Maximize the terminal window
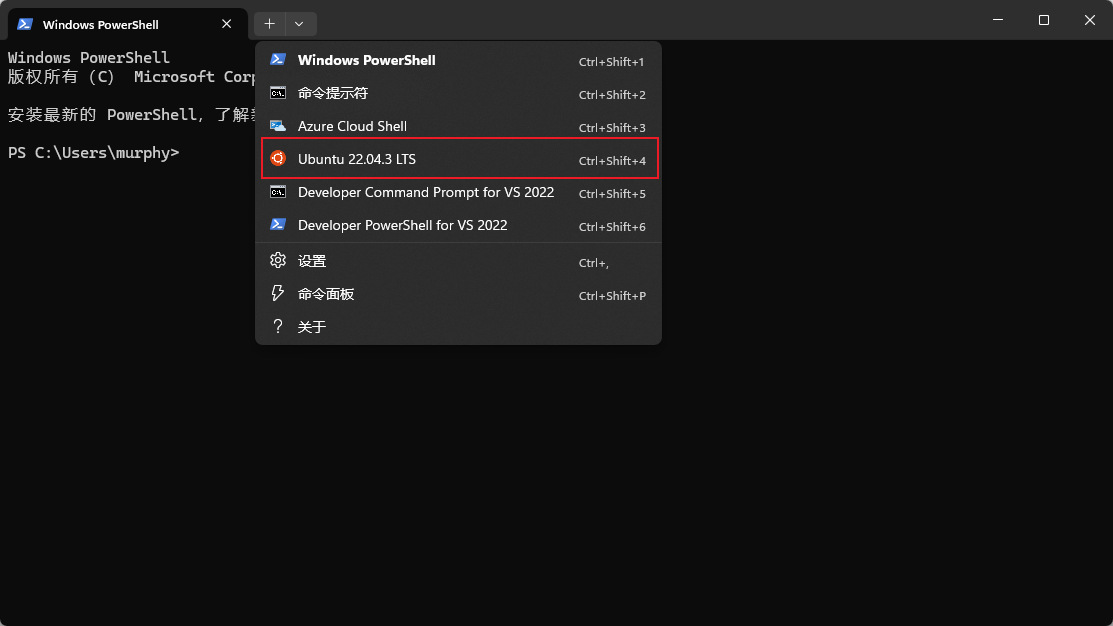The image size is (1113, 626). [1044, 20]
